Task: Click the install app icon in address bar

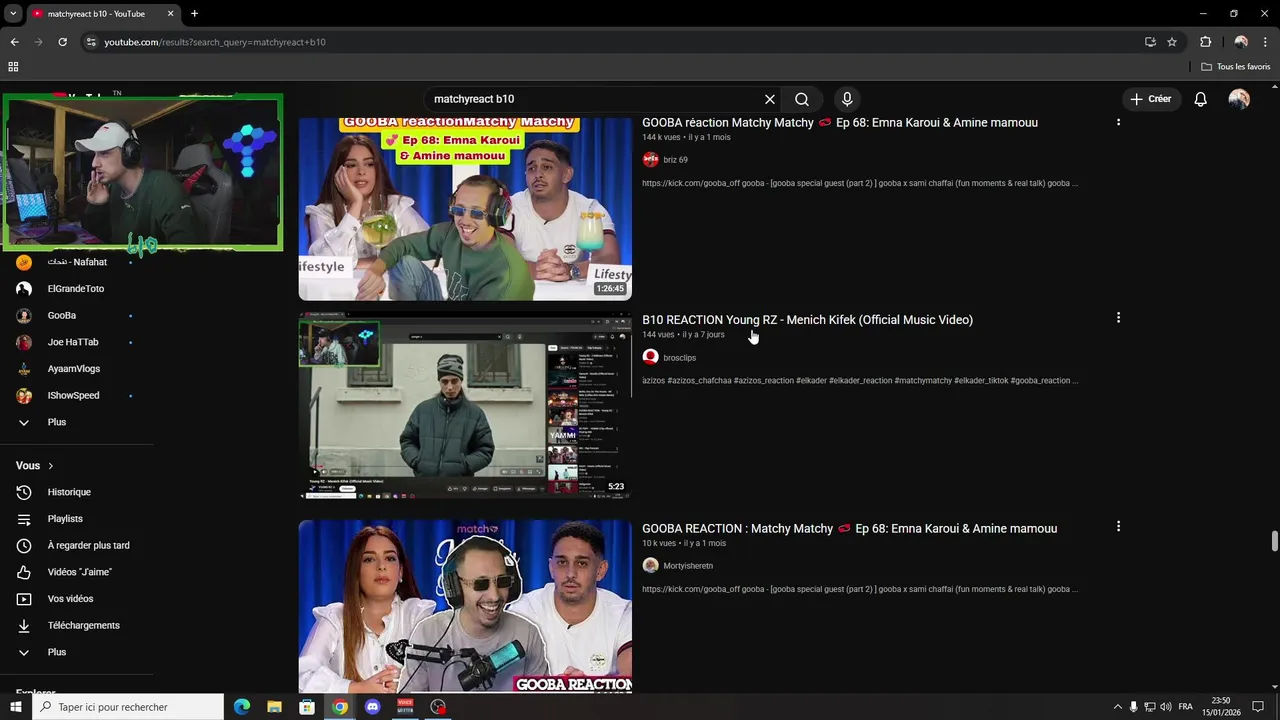Action: click(1150, 42)
